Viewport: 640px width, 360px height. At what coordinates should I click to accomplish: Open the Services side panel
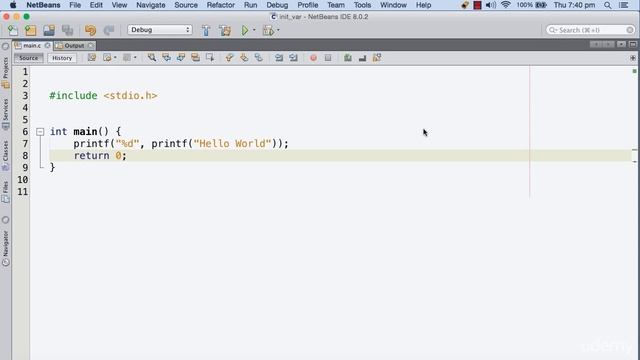pyautogui.click(x=5, y=114)
